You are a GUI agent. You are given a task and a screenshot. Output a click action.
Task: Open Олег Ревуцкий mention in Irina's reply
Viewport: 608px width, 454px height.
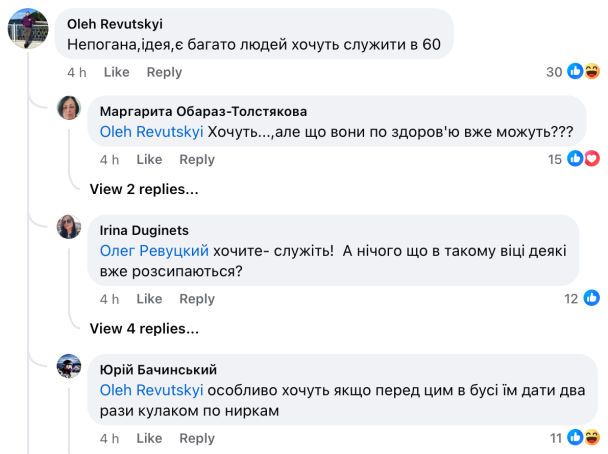point(156,251)
